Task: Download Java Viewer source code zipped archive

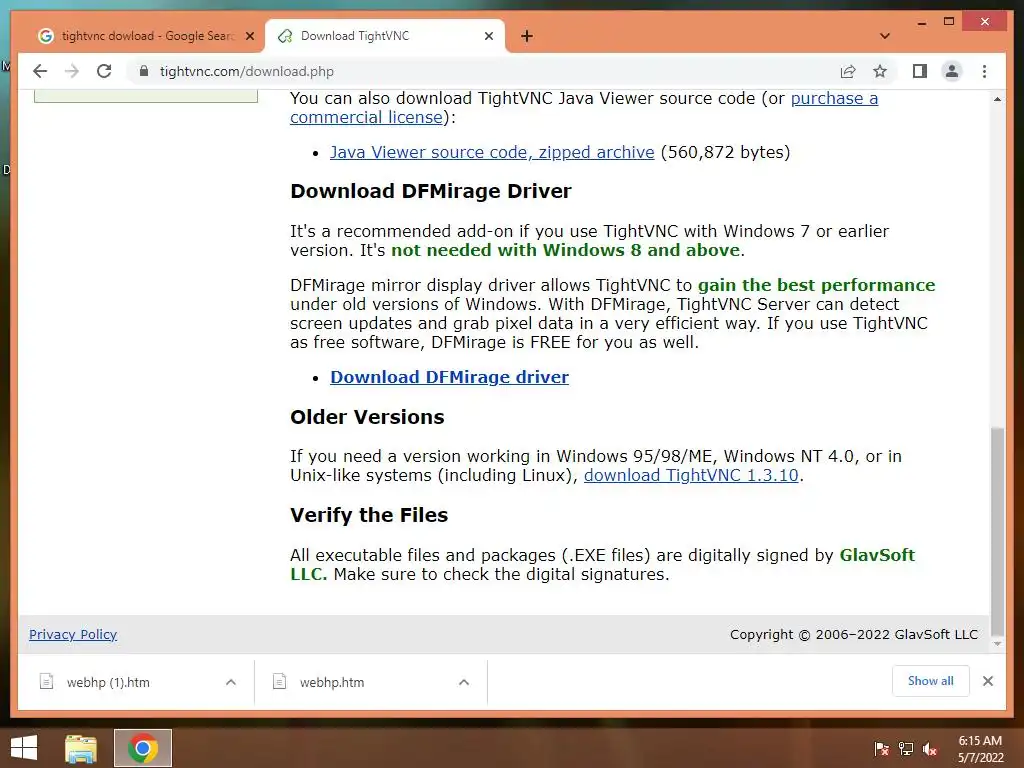Action: 492,152
